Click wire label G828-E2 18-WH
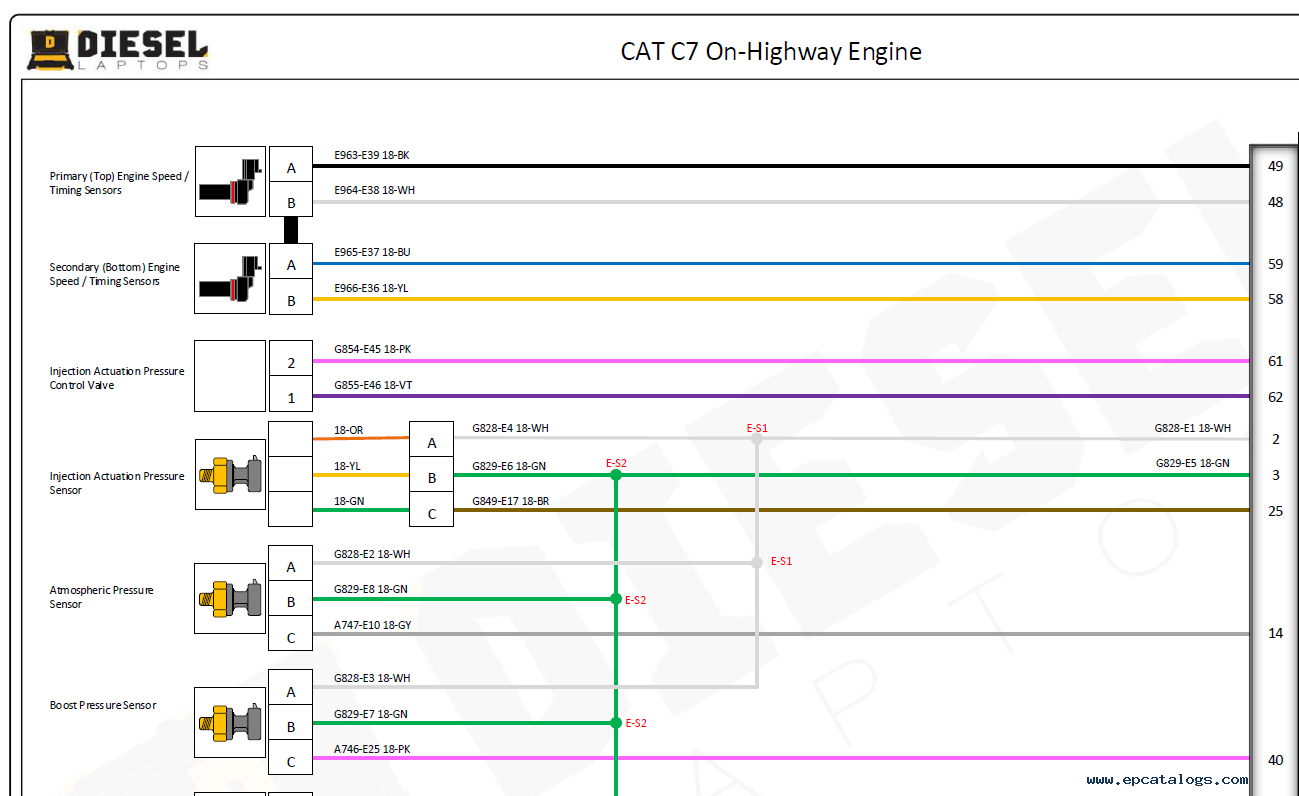The width and height of the screenshot is (1299, 796). click(372, 553)
